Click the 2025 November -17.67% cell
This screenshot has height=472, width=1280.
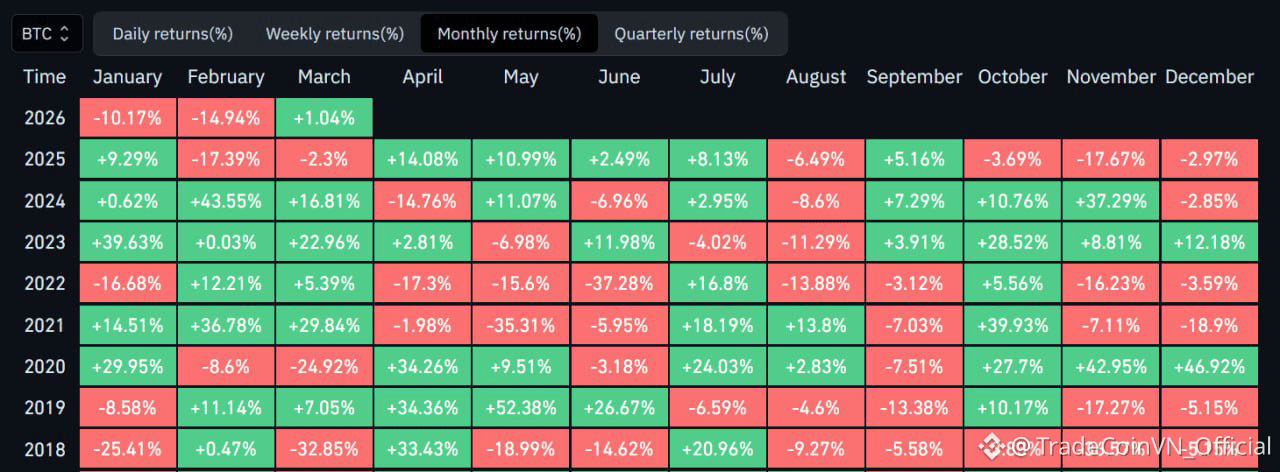pyautogui.click(x=1111, y=159)
